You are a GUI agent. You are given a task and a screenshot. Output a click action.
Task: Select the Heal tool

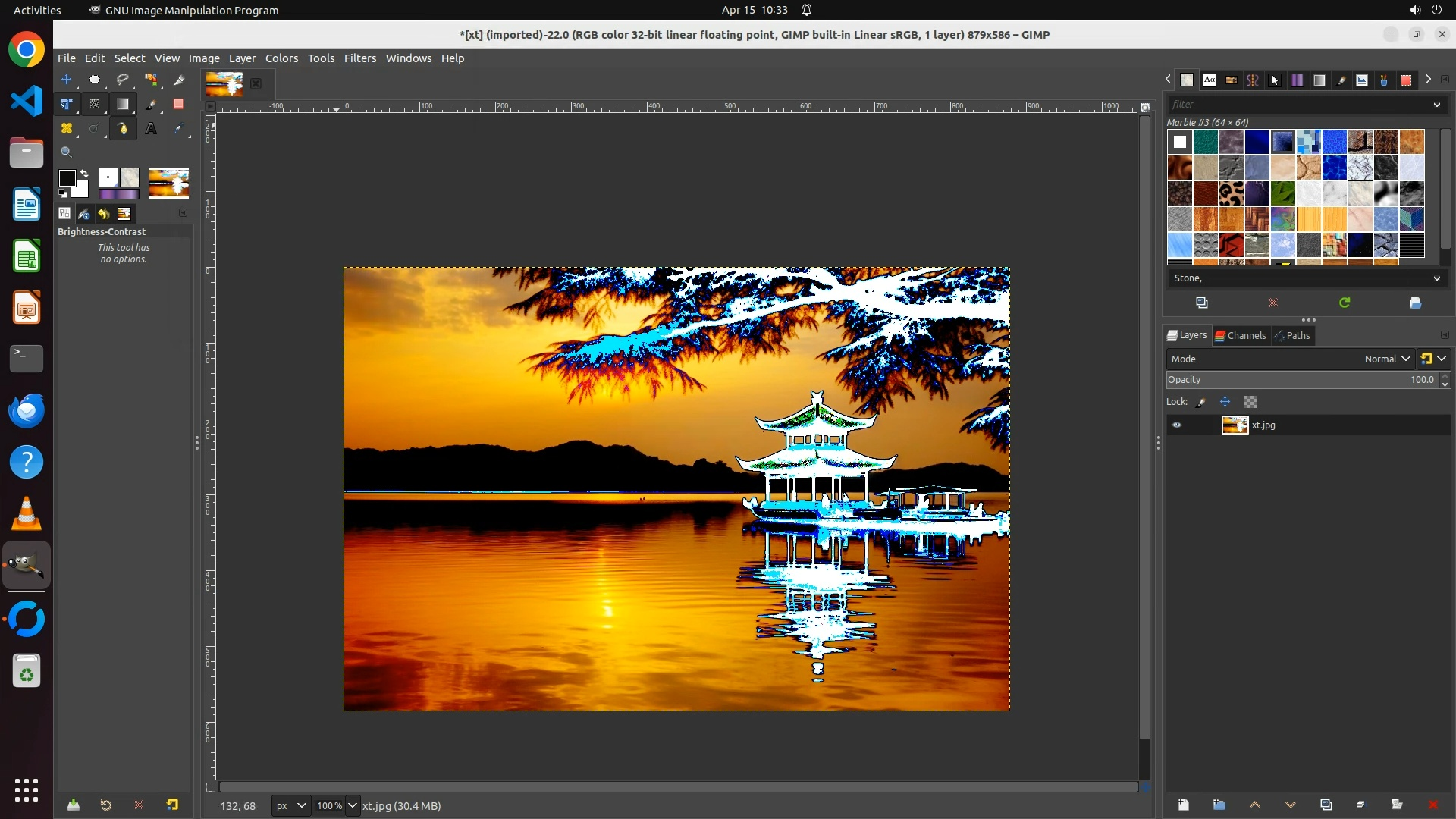pos(67,129)
